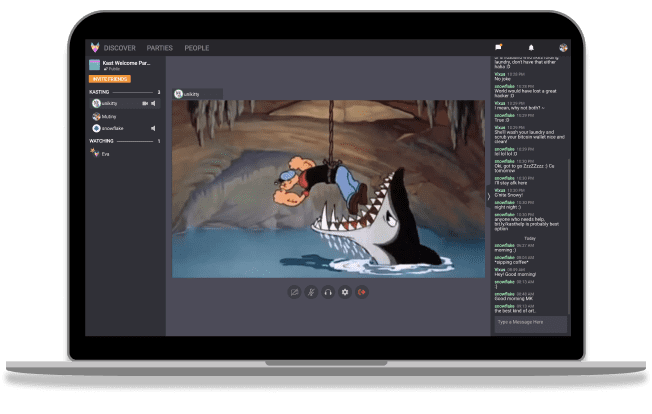Screen dimensions: 652x414
Task: Click the INVITE FRIENDS button
Action: [x=110, y=79]
